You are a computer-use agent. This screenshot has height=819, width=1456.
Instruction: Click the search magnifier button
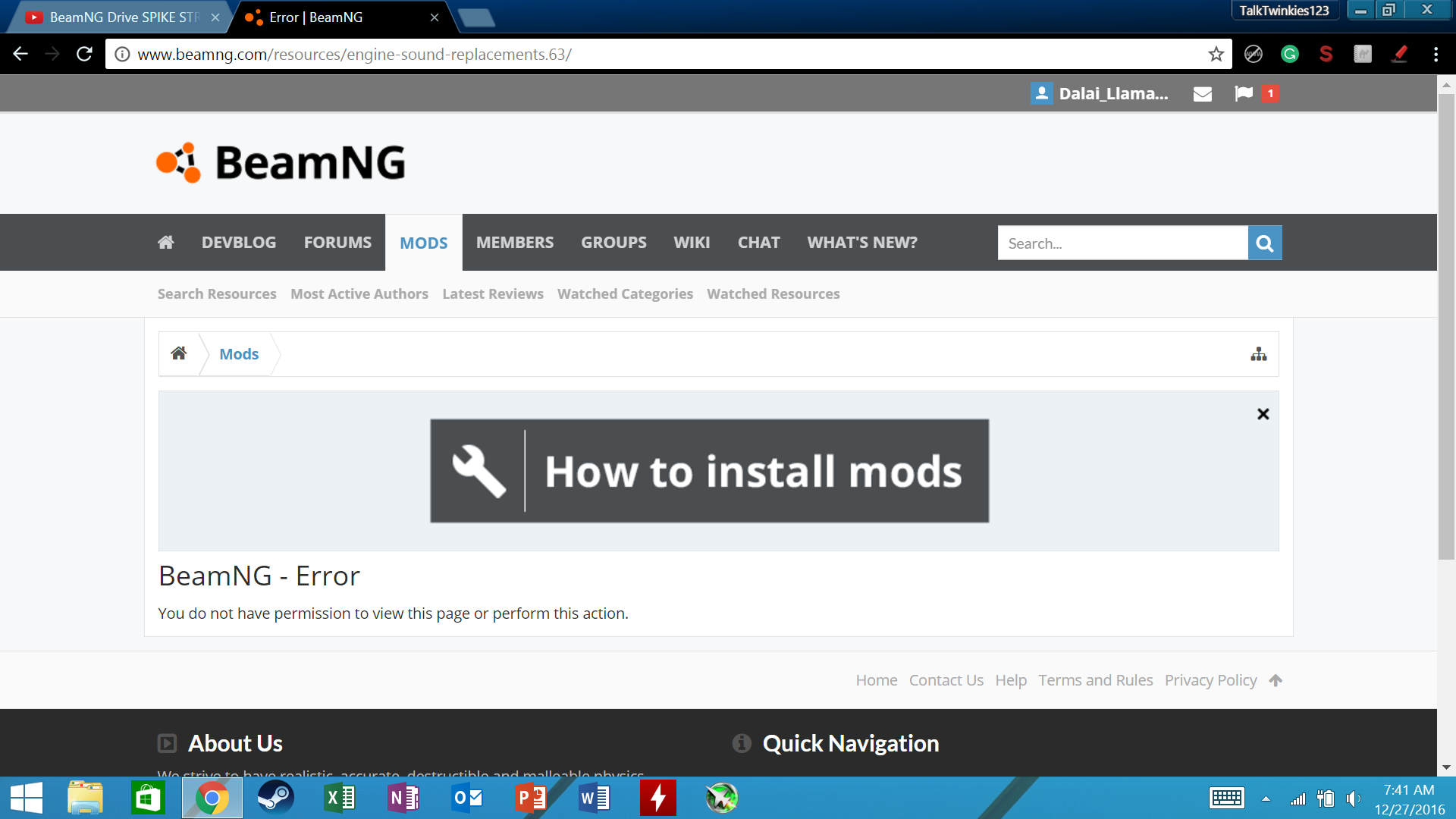tap(1264, 243)
